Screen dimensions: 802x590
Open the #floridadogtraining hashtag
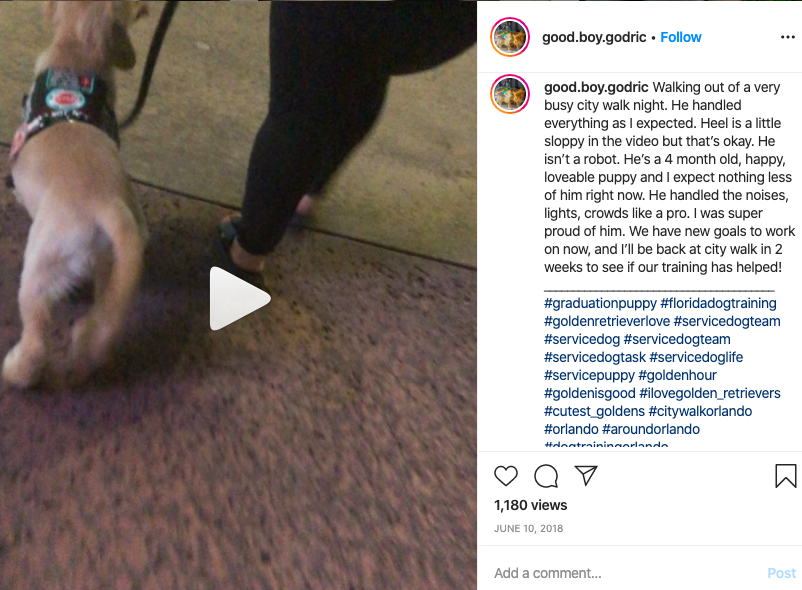pos(719,303)
